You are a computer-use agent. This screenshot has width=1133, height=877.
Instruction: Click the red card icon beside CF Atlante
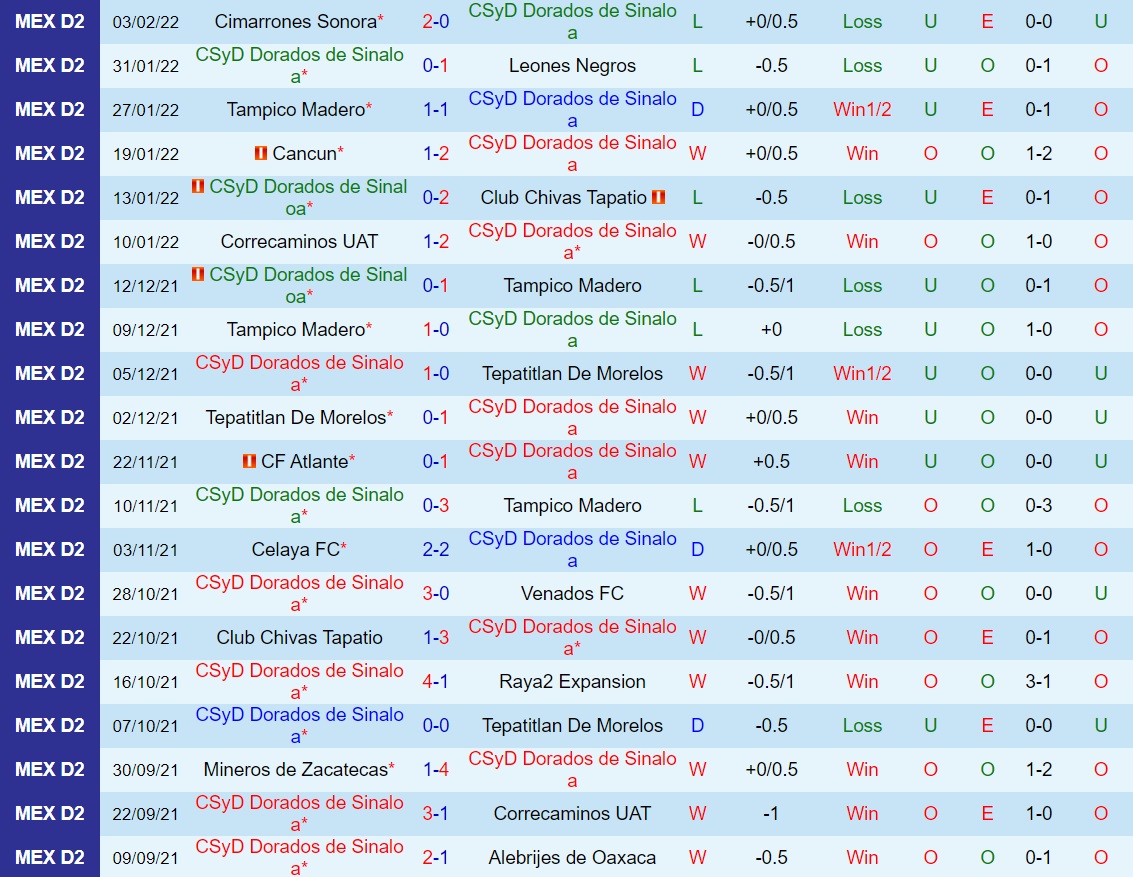pyautogui.click(x=249, y=460)
